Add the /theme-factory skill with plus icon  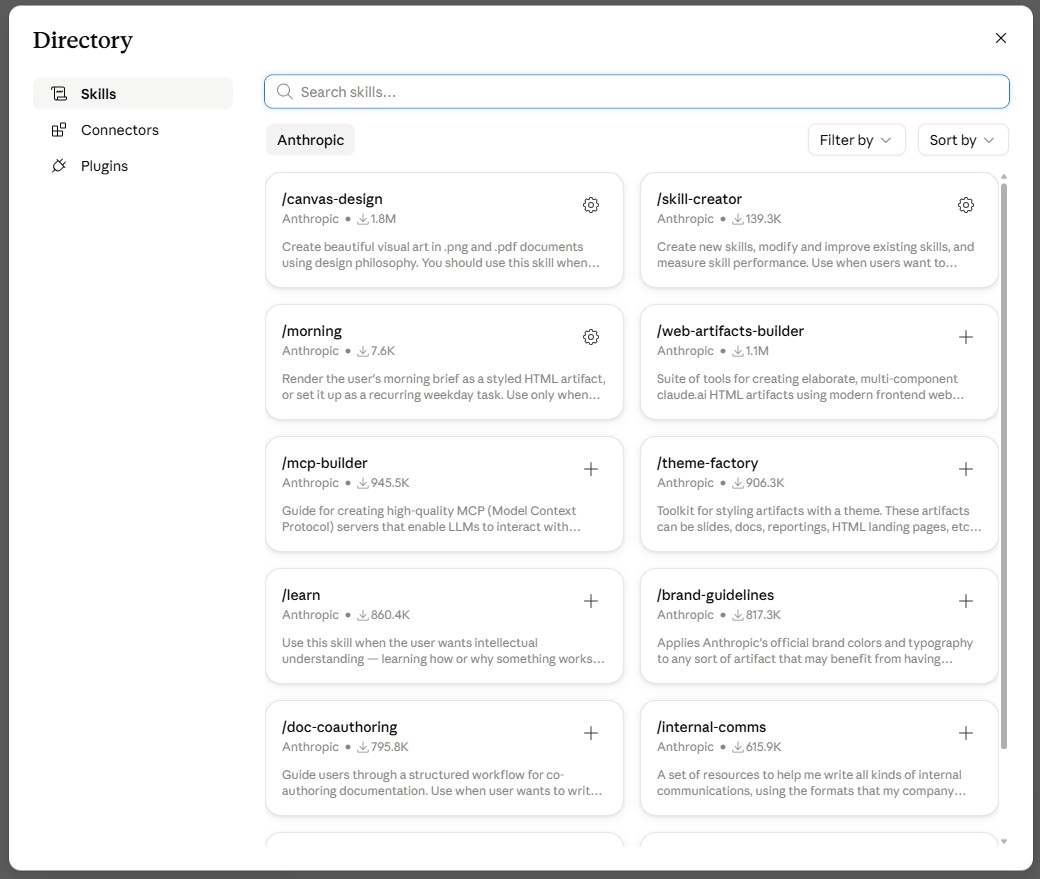click(966, 469)
